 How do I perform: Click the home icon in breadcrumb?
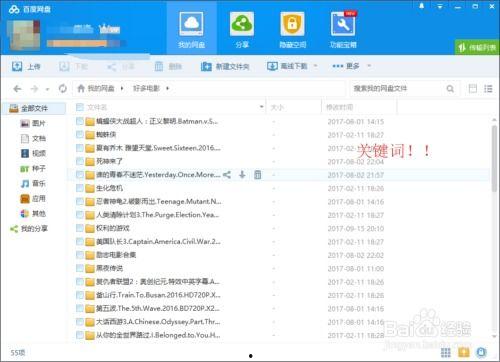[x=81, y=88]
